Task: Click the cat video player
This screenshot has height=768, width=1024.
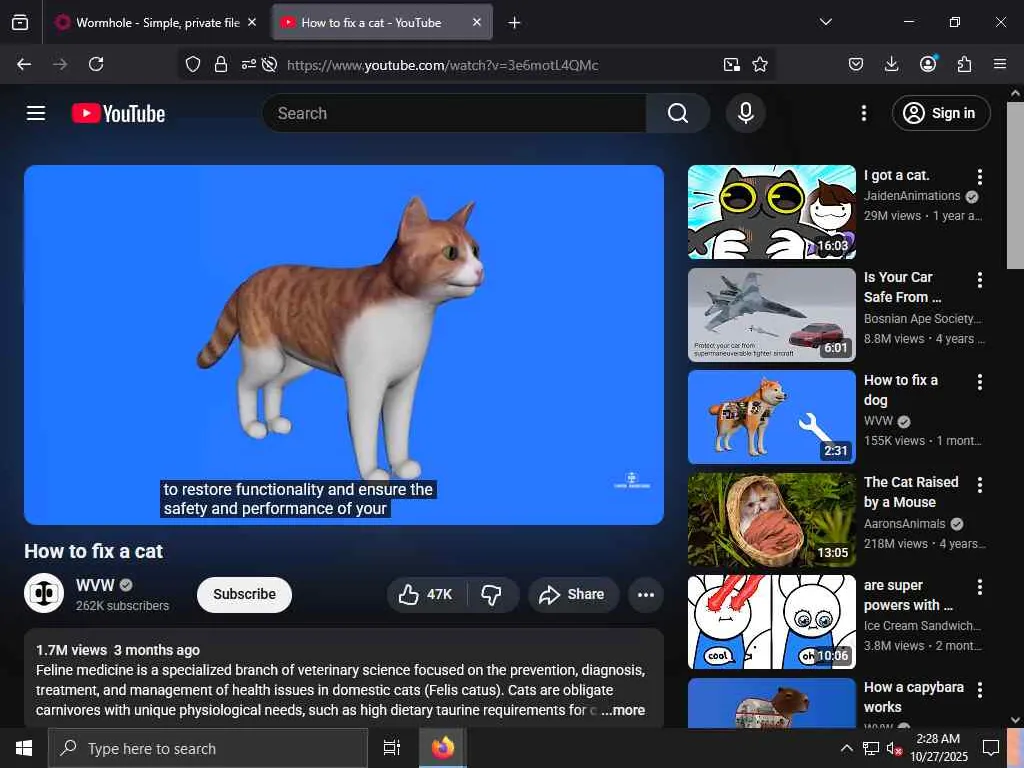Action: [x=344, y=344]
